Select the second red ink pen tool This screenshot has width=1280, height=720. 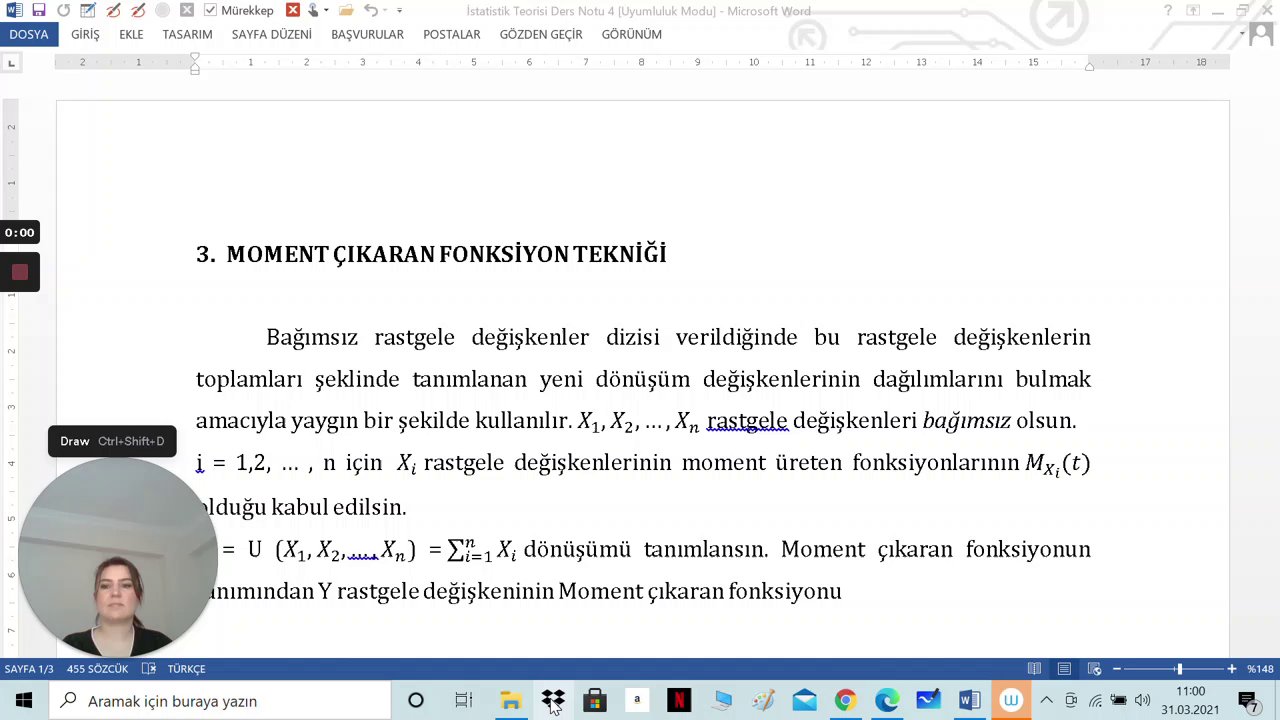tap(138, 10)
